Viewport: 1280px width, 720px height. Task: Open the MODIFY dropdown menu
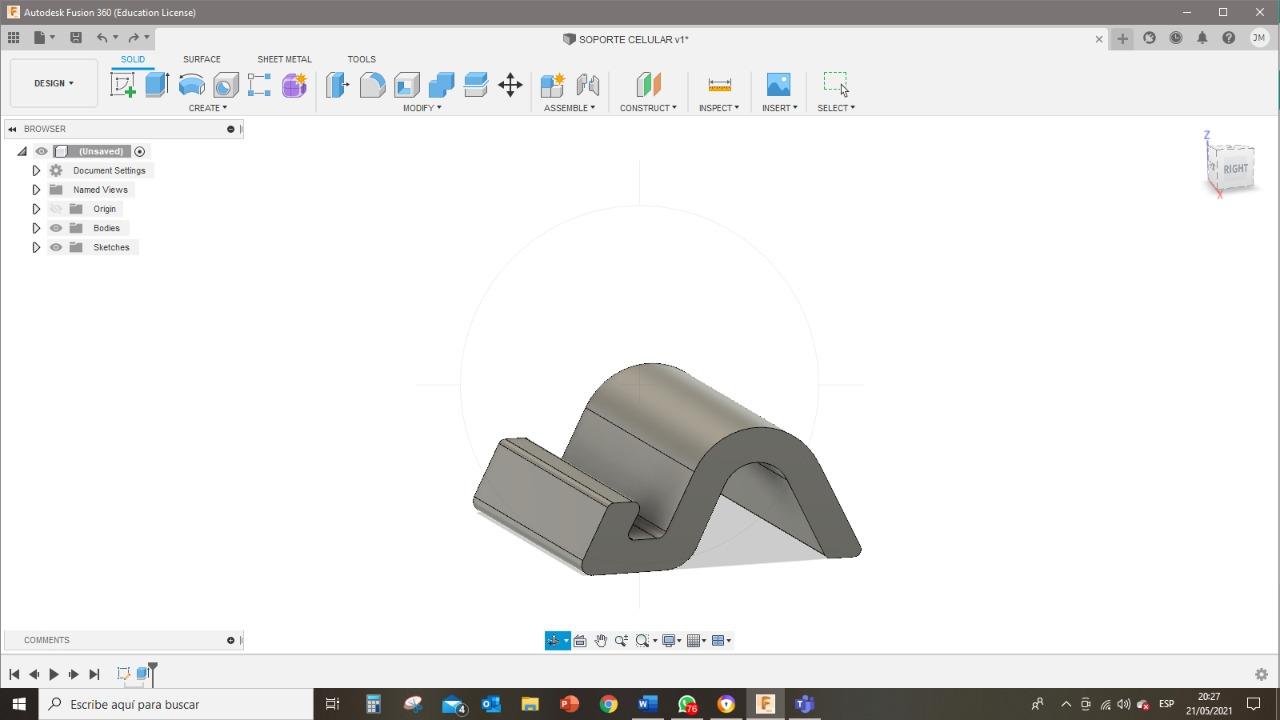422,108
